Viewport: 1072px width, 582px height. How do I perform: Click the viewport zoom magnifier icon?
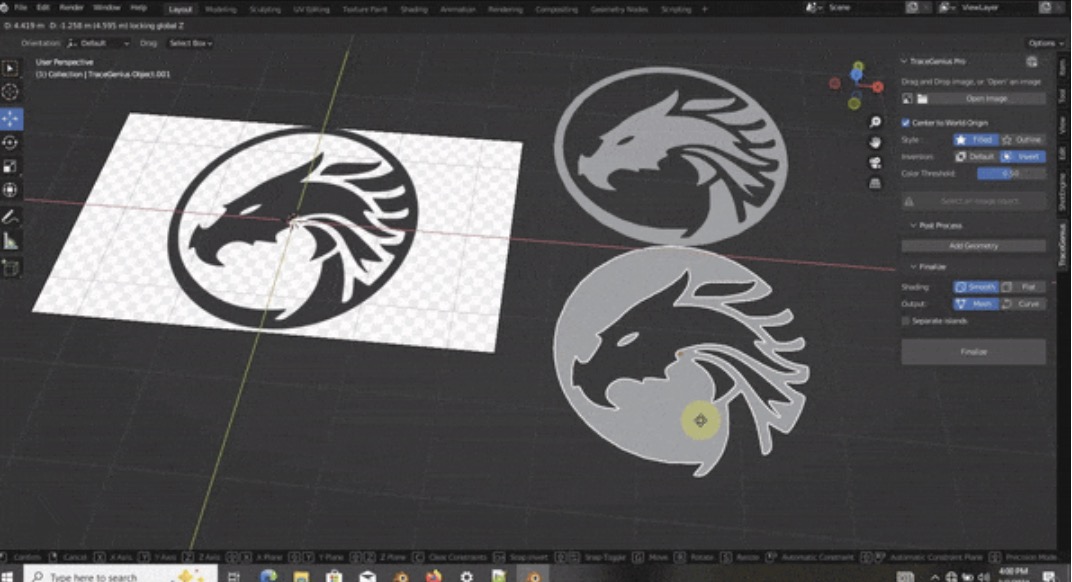point(875,122)
